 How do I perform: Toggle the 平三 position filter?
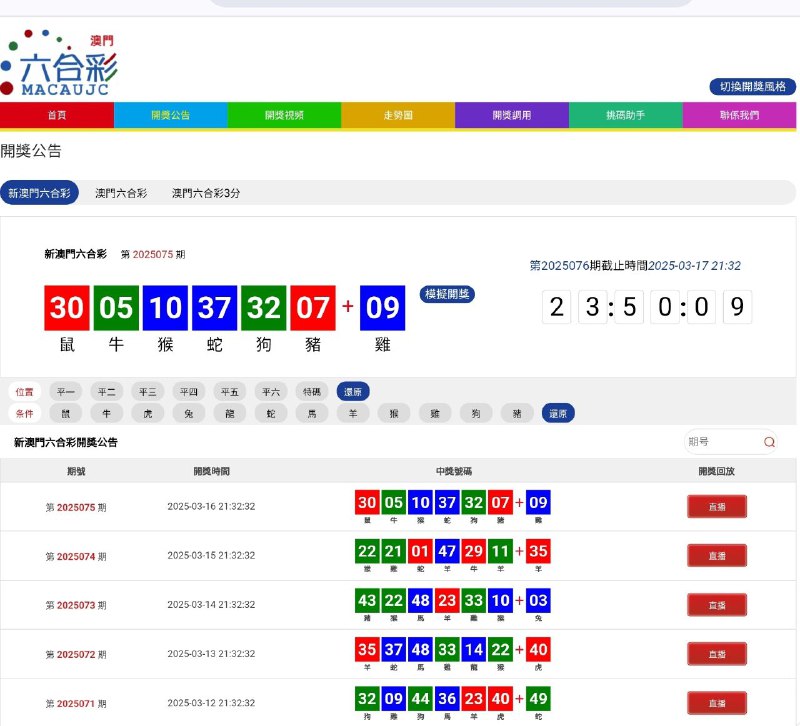coord(147,391)
